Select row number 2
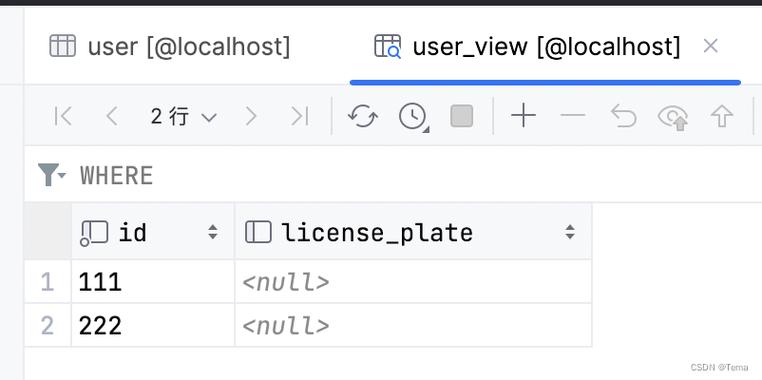This screenshot has height=380, width=762. tap(47, 326)
